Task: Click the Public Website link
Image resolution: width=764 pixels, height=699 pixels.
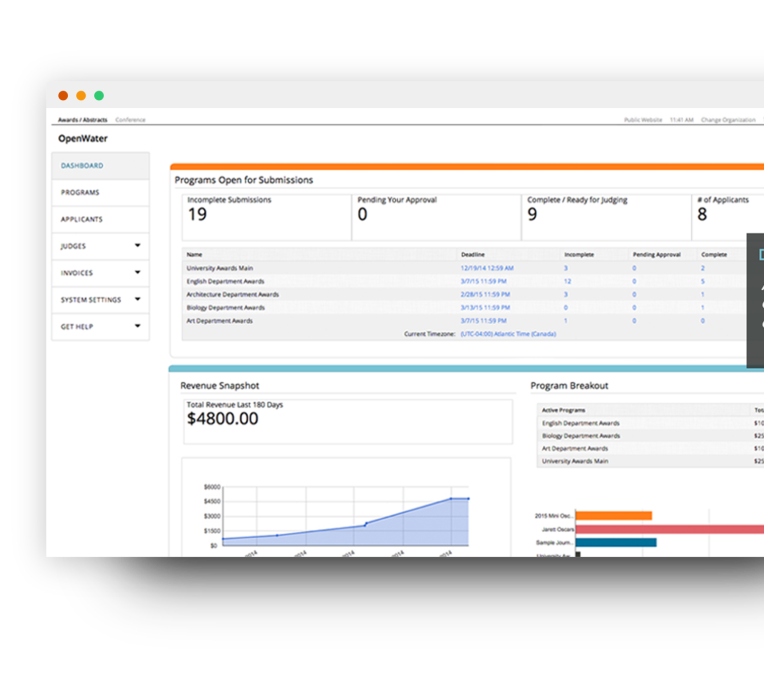Action: pyautogui.click(x=643, y=120)
